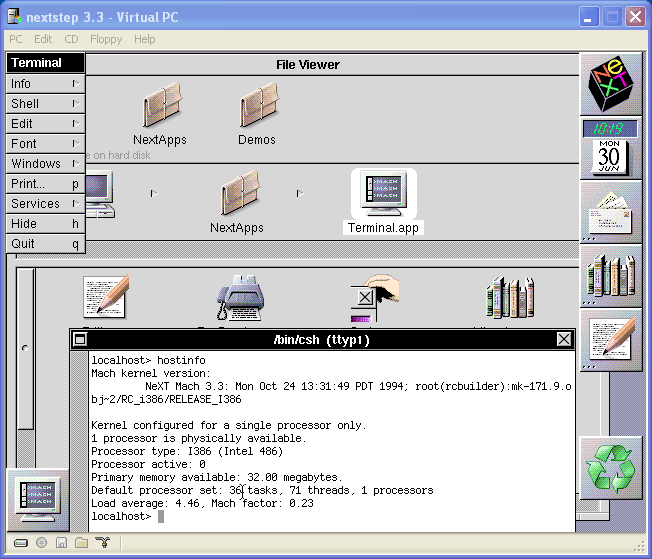652x559 pixels.
Task: Click the floppy disk status icon
Action: [62, 542]
